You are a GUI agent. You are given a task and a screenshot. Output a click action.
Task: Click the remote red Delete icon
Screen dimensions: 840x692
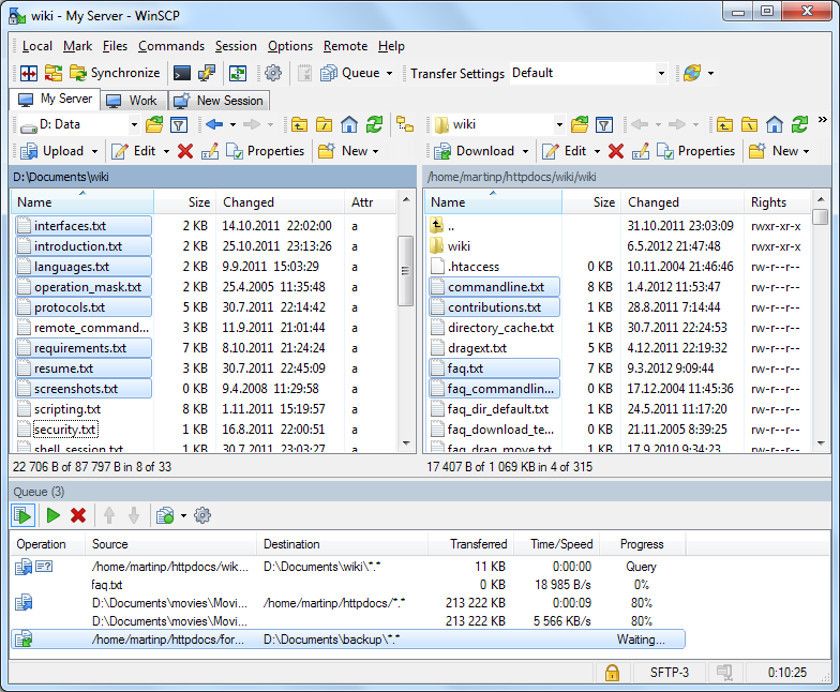coord(616,152)
